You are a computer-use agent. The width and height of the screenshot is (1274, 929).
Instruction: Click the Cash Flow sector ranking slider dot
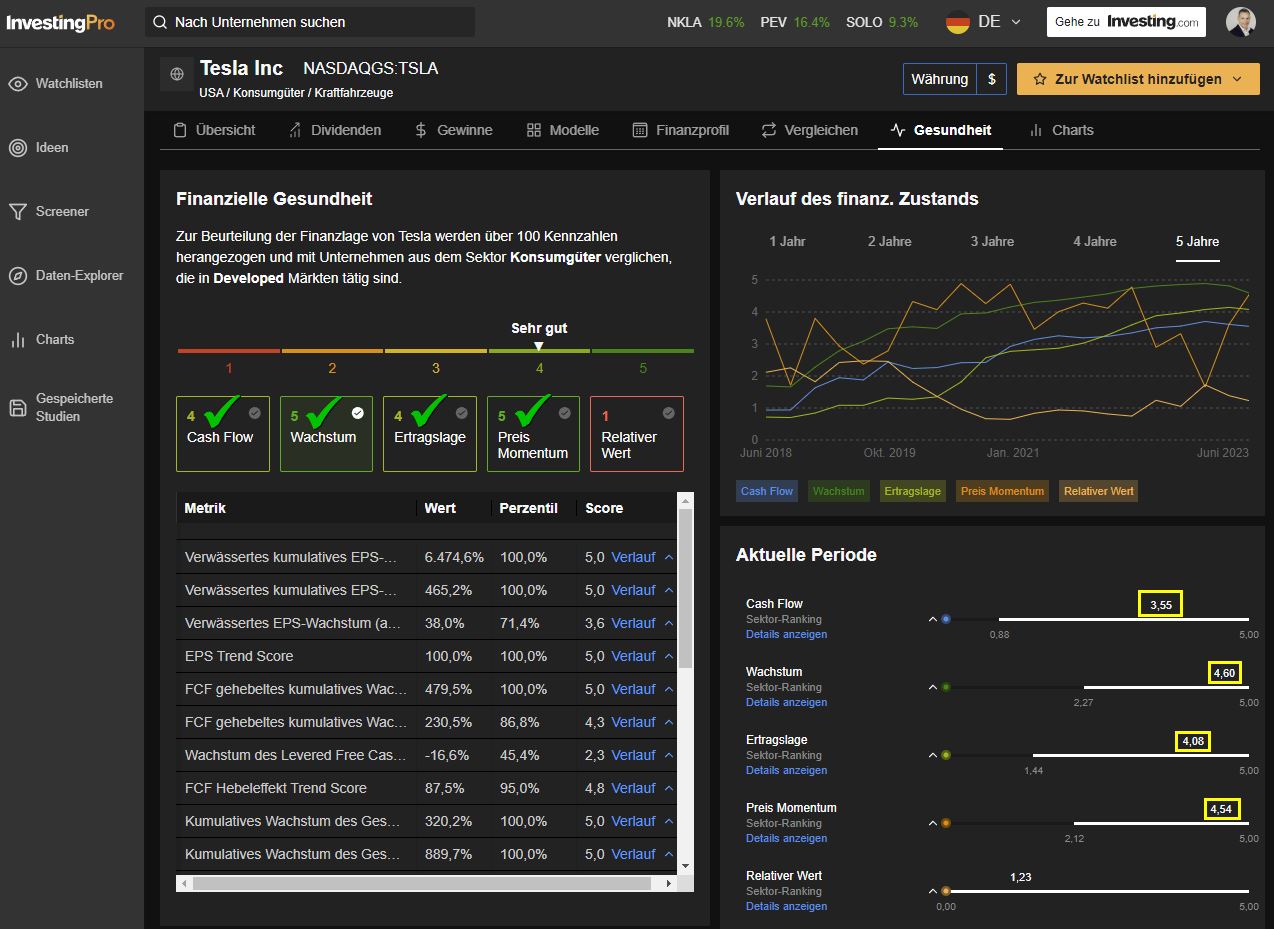[946, 619]
